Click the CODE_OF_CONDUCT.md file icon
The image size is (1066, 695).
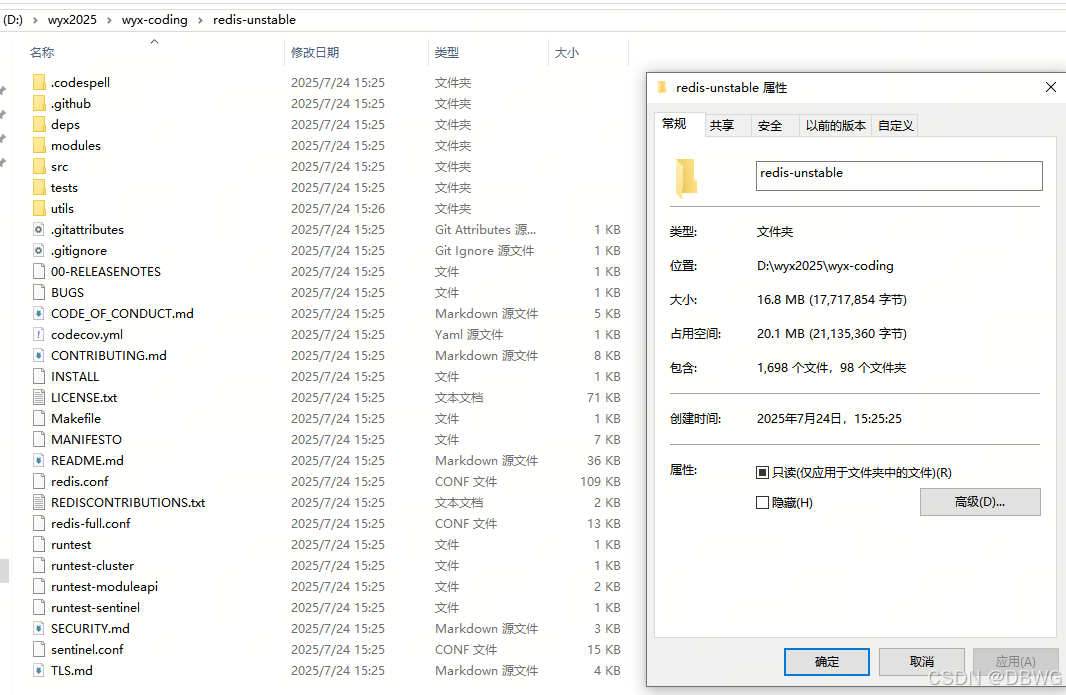39,313
